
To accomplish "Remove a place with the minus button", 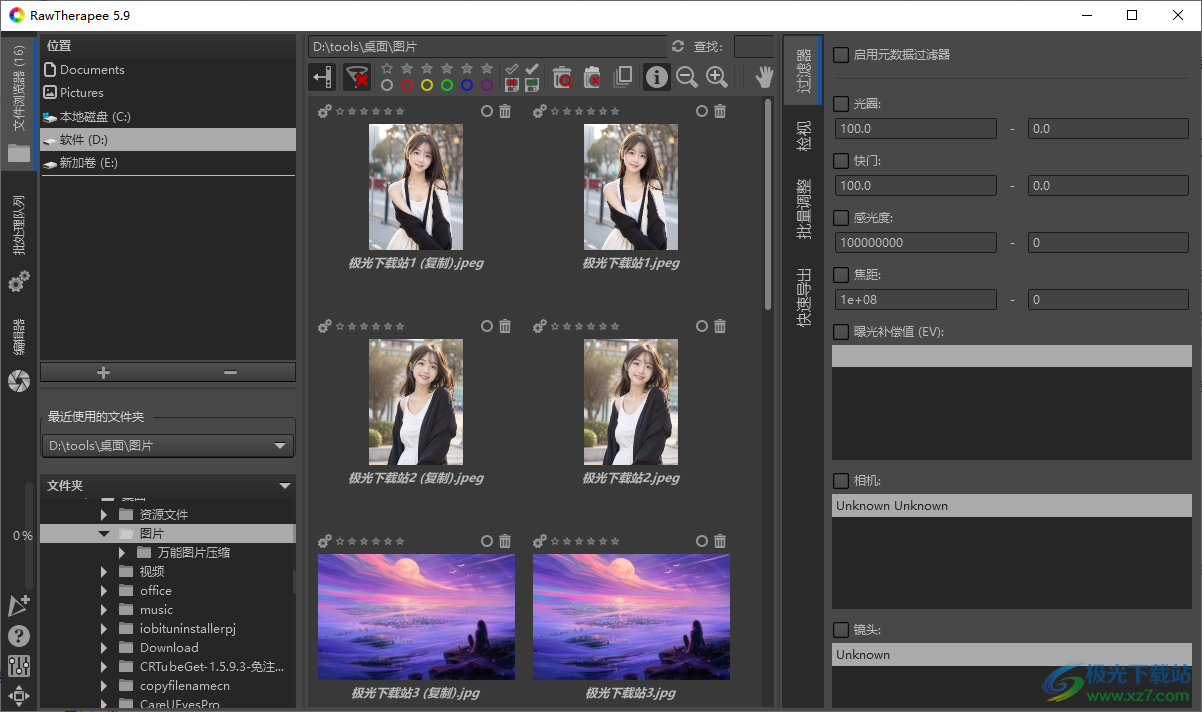I will pyautogui.click(x=231, y=372).
